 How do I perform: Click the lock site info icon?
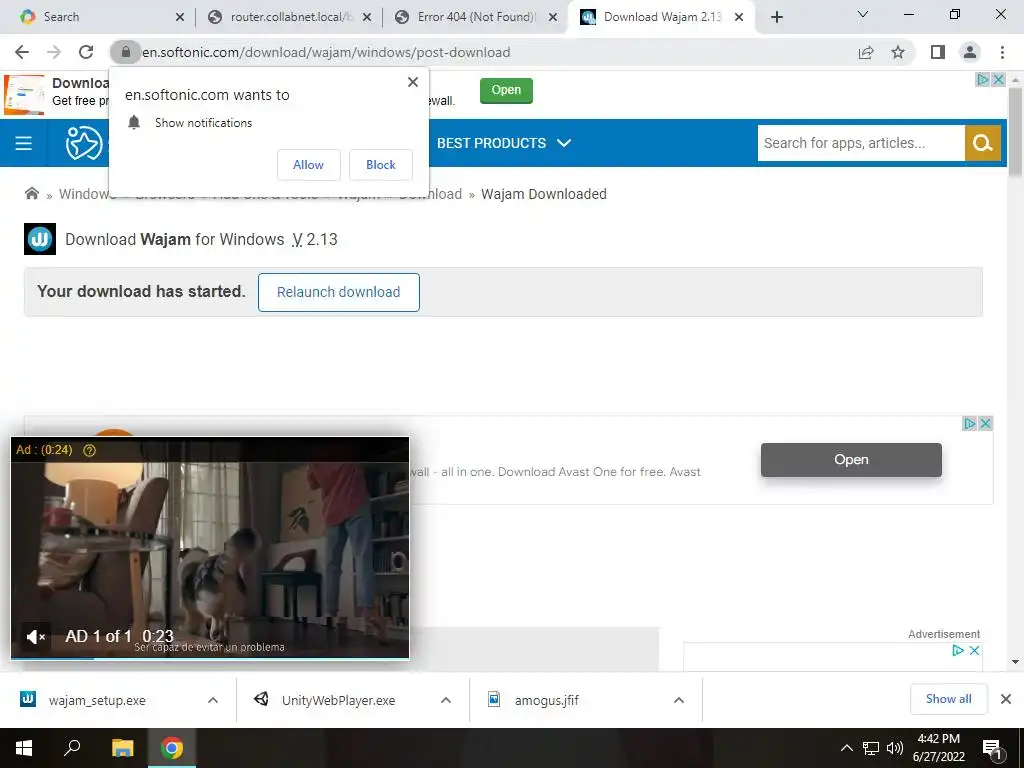(126, 52)
